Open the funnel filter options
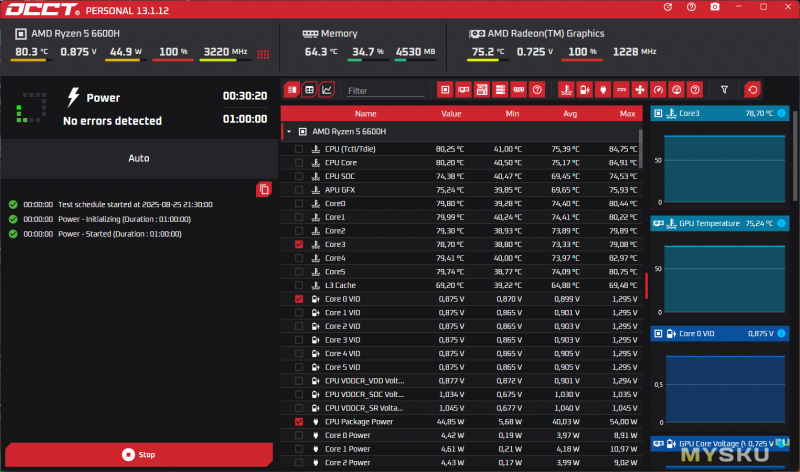The height and width of the screenshot is (472, 800). [724, 90]
